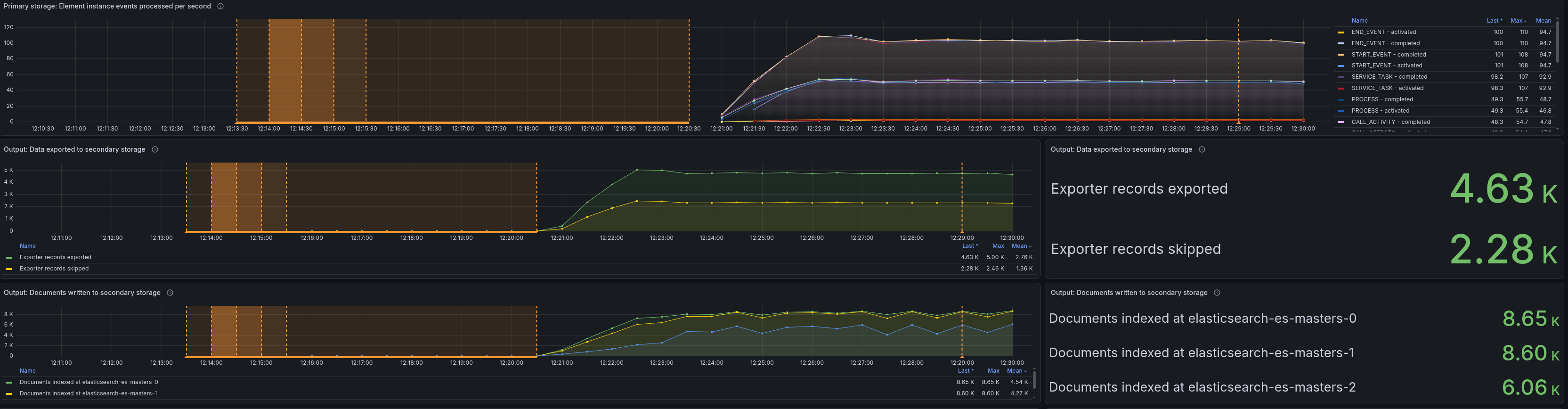The width and height of the screenshot is (1568, 409).
Task: Open info icon of Data exported graph panel
Action: coord(154,149)
